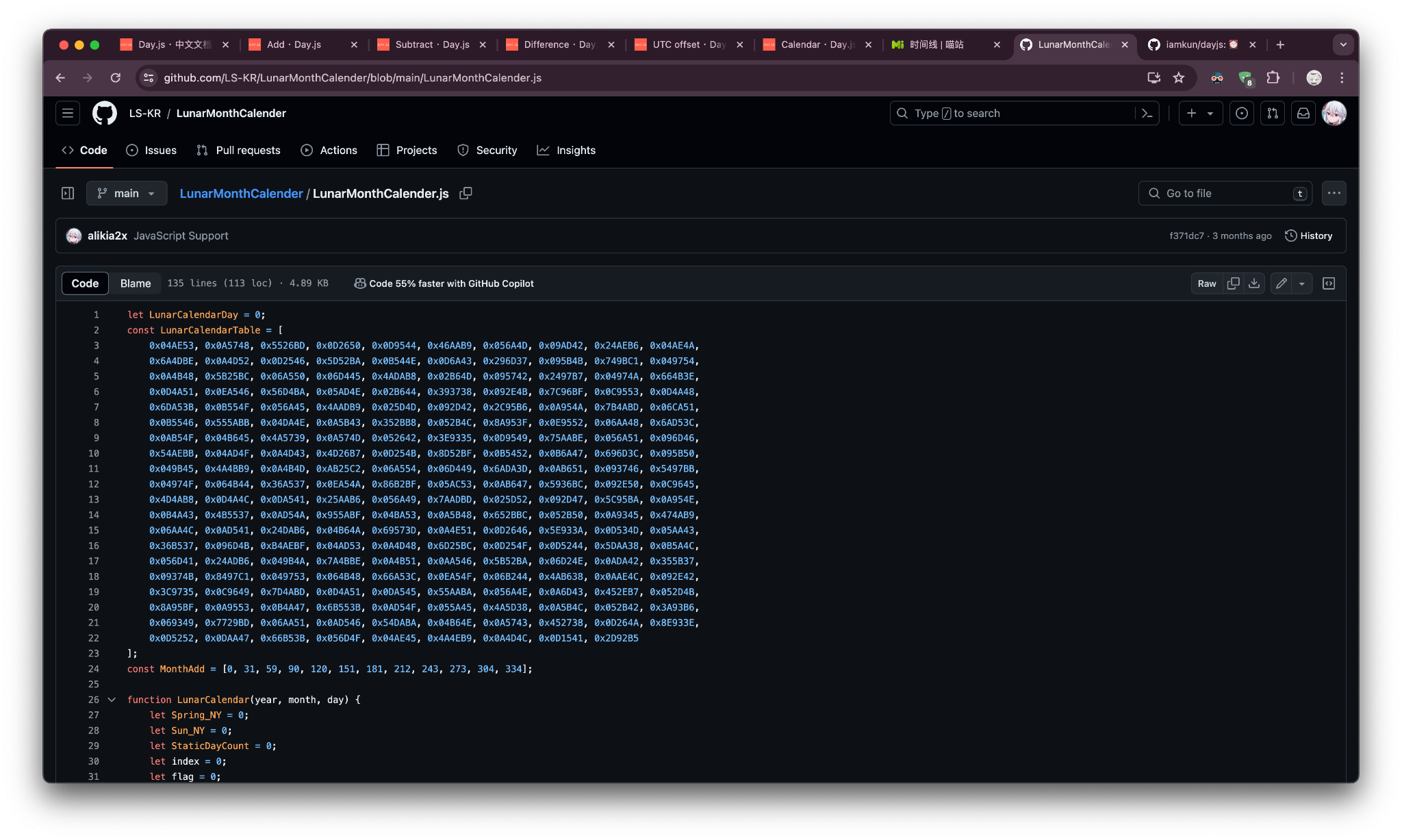Open the Insights tab

[566, 150]
